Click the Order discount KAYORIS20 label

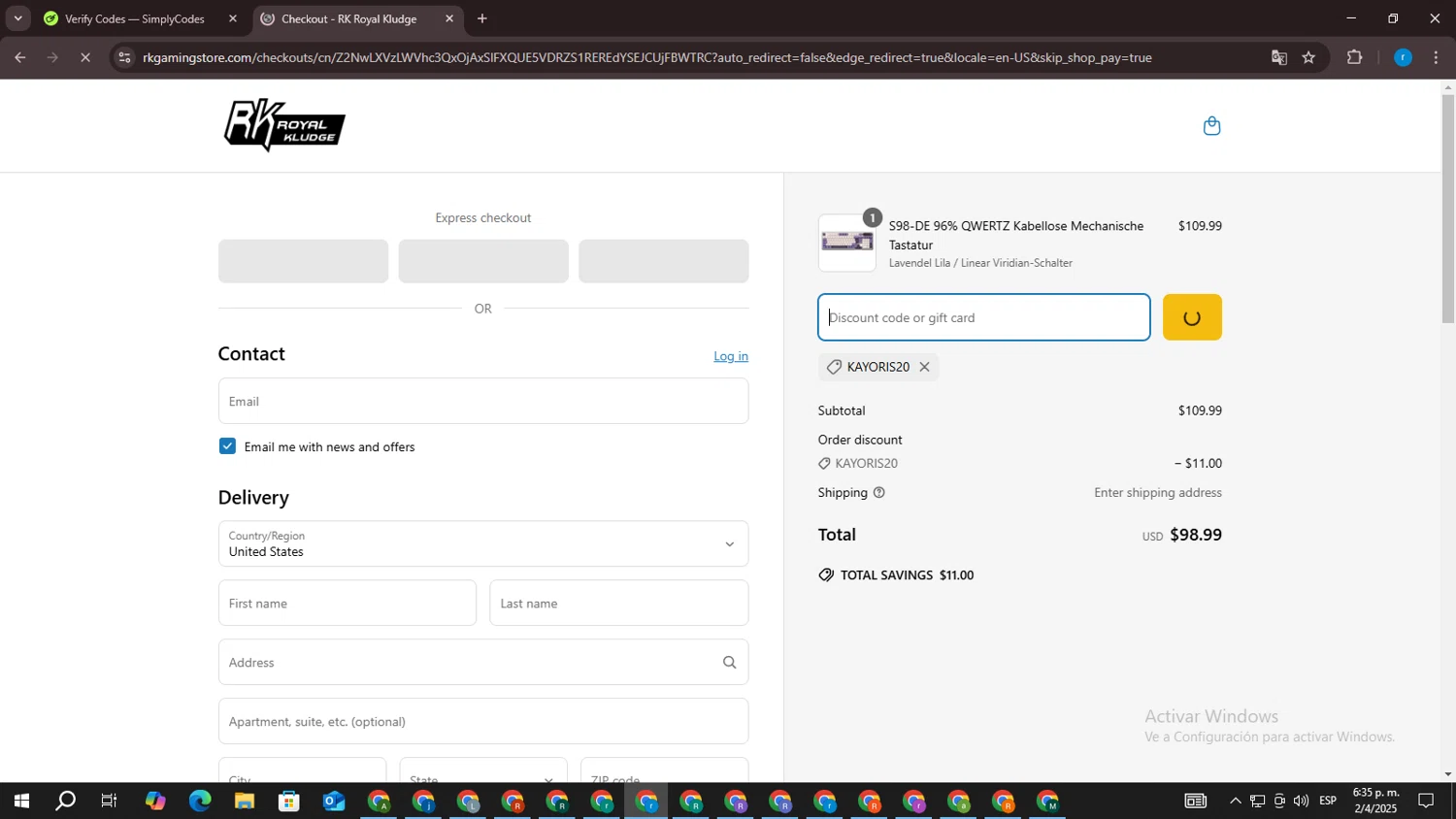tap(867, 464)
